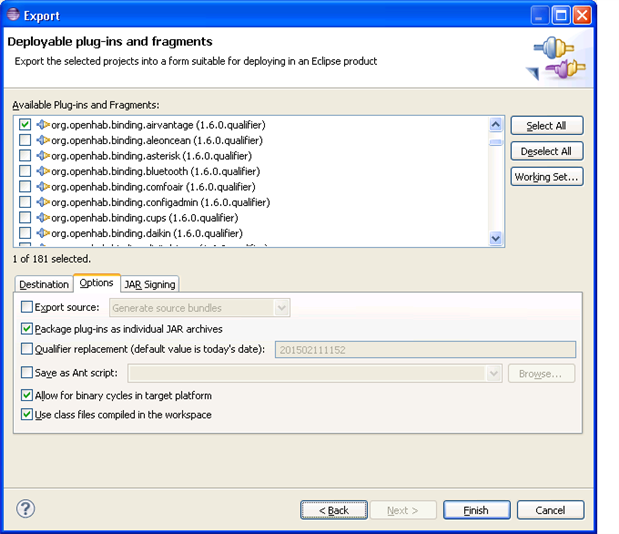The height and width of the screenshot is (534, 619).
Task: Select the org.openhab.binding.cups (1.6.0.qualifier) row text
Action: point(145,218)
